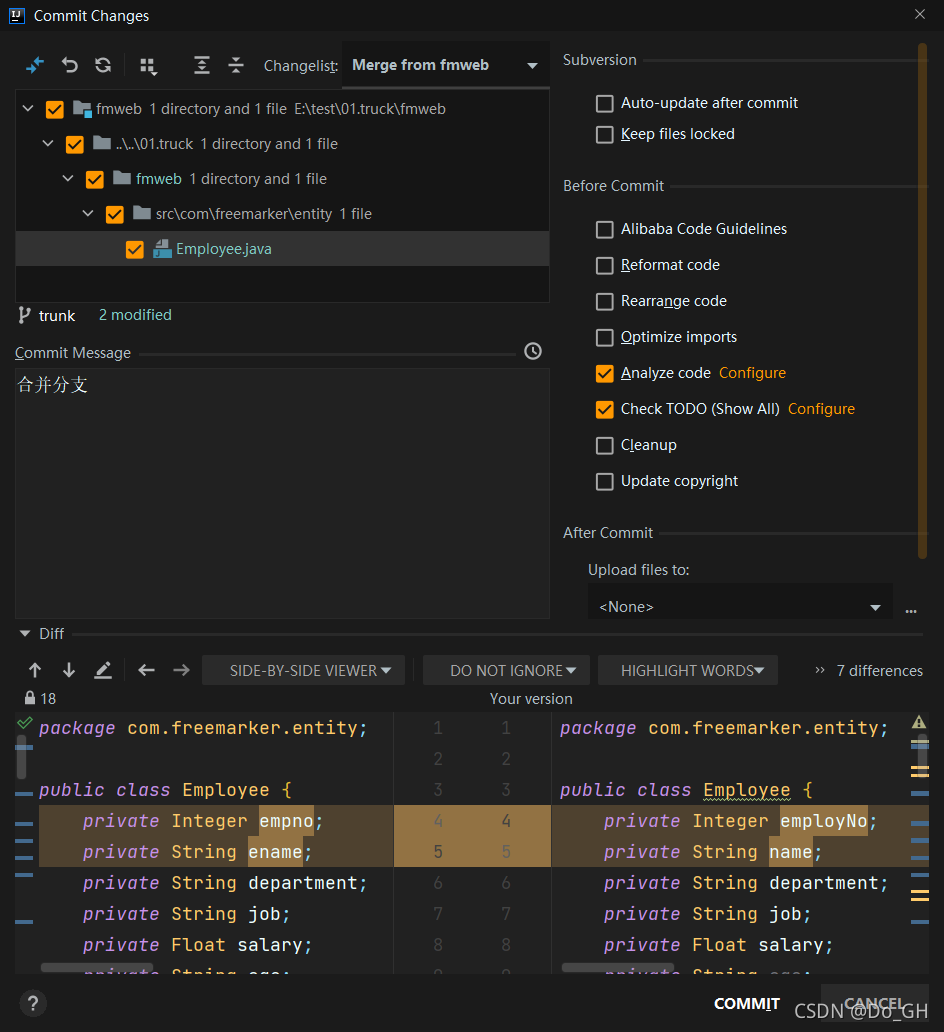The image size is (944, 1032).
Task: Click the help question mark button
Action: [33, 1004]
